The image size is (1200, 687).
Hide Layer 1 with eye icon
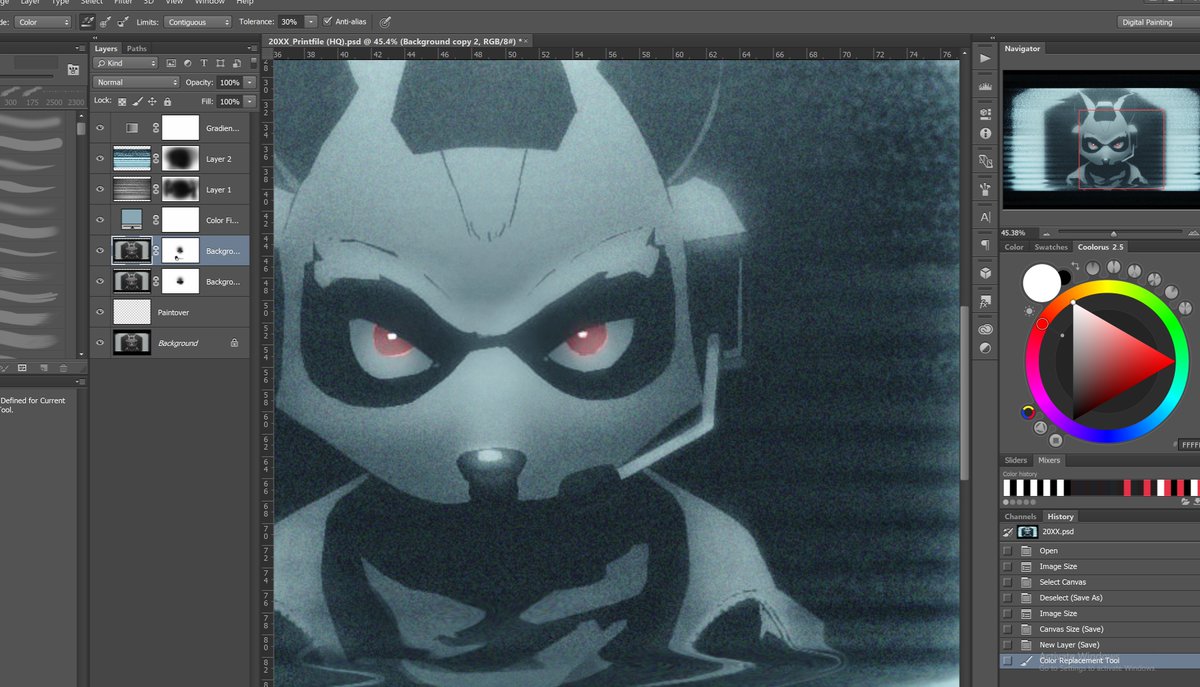(x=100, y=189)
